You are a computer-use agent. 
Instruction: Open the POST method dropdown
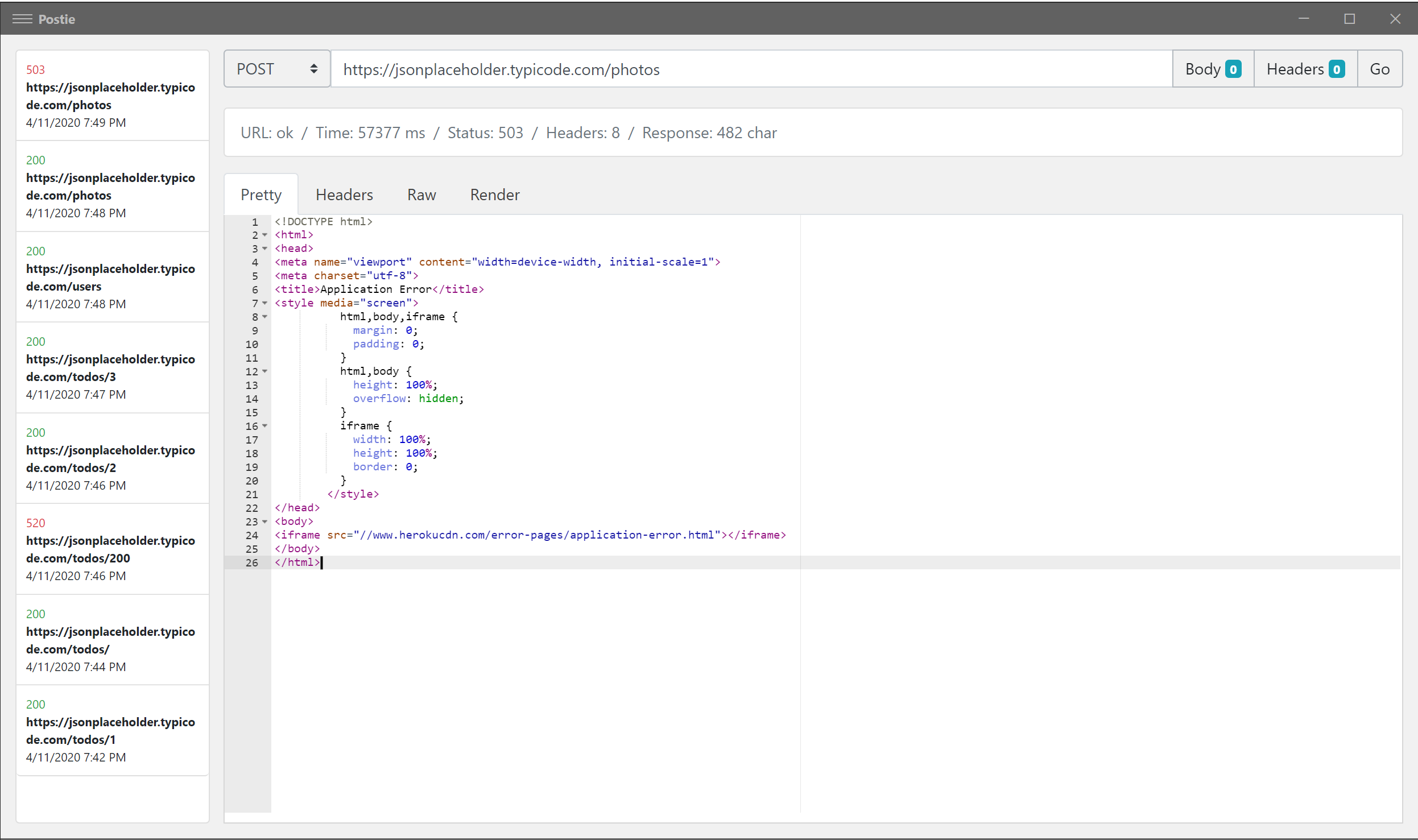[x=277, y=69]
